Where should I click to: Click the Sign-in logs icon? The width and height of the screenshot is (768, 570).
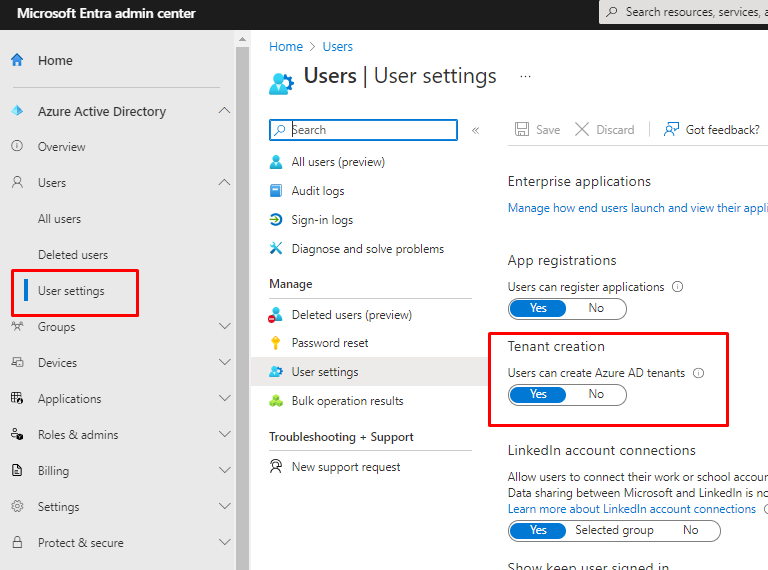(x=276, y=220)
